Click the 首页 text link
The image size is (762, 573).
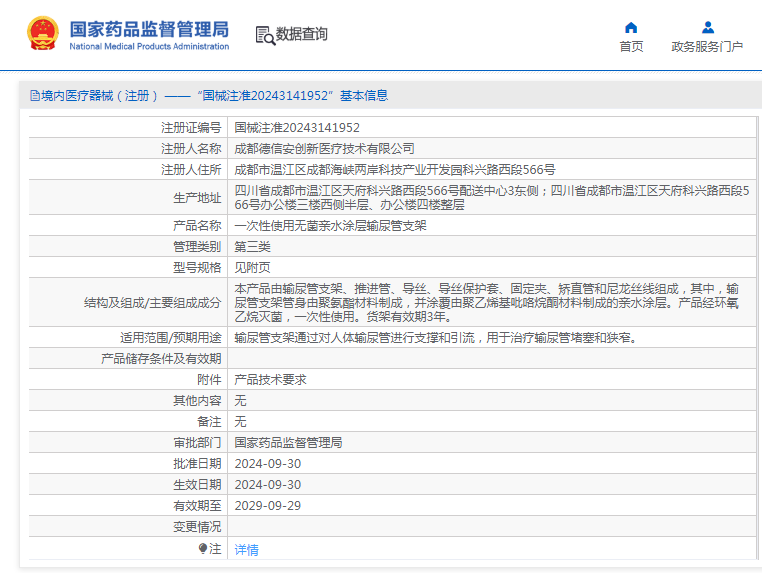click(631, 47)
